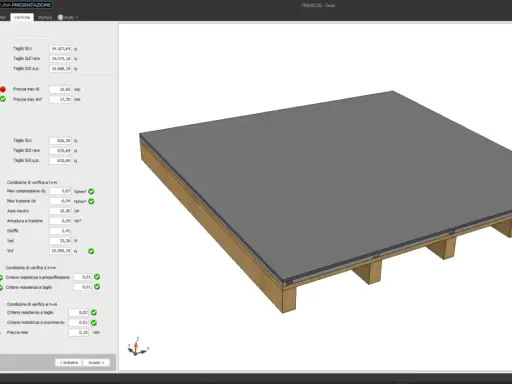Click green check beside Freccia max inf
This screenshot has height=384, width=512.
3,99
